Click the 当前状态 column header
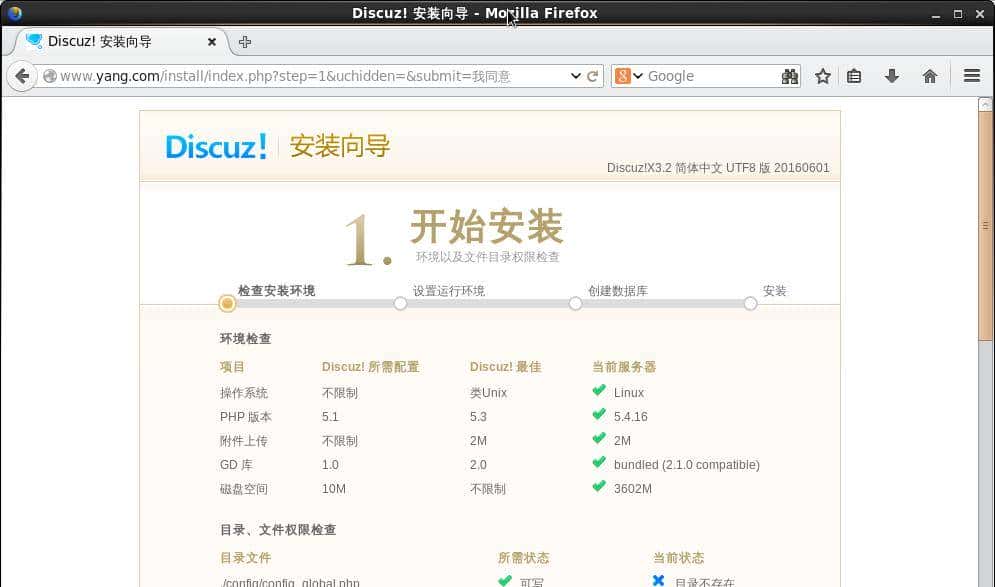Screen dimensions: 995x587 [678, 558]
